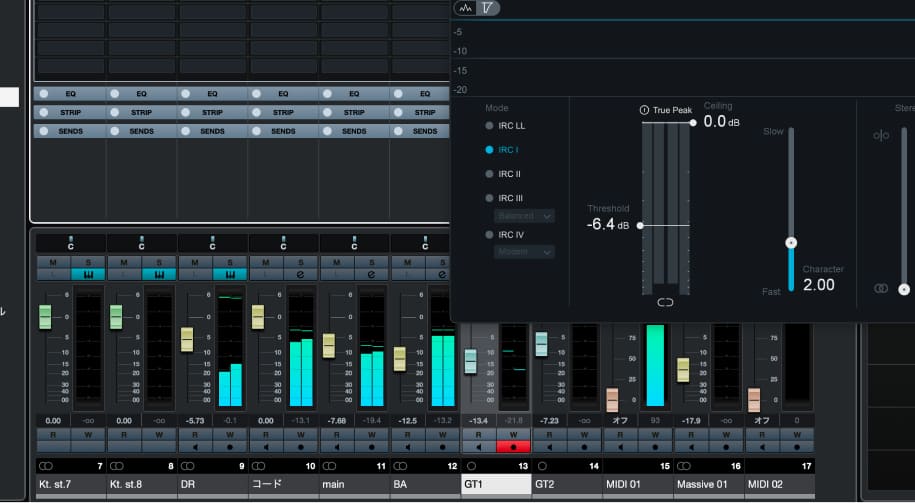Click edit channel settings icon on main
This screenshot has width=915, height=503.
pos(371,274)
